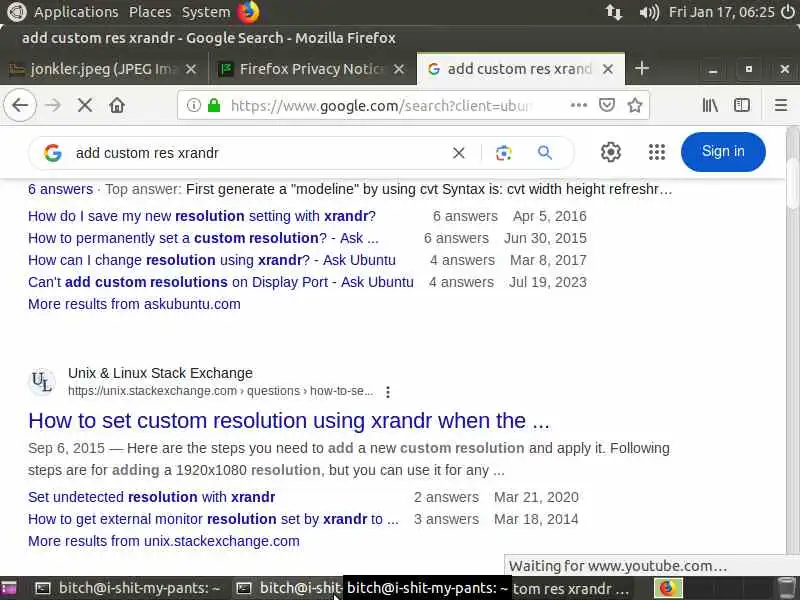Click the 'Mar 21, 2020' date text
Image resolution: width=800 pixels, height=600 pixels.
point(536,497)
